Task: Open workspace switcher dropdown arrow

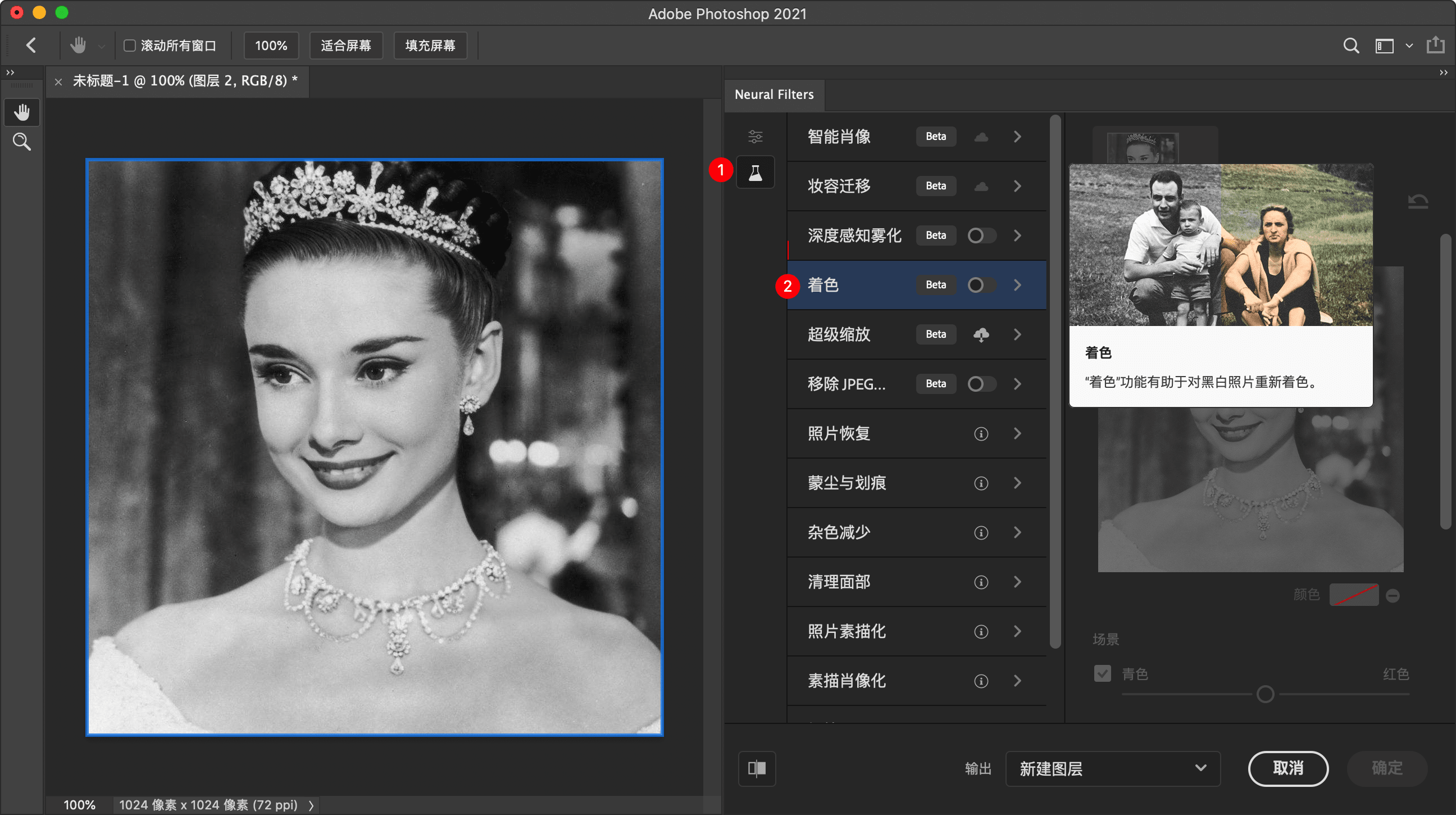Action: (x=1409, y=46)
